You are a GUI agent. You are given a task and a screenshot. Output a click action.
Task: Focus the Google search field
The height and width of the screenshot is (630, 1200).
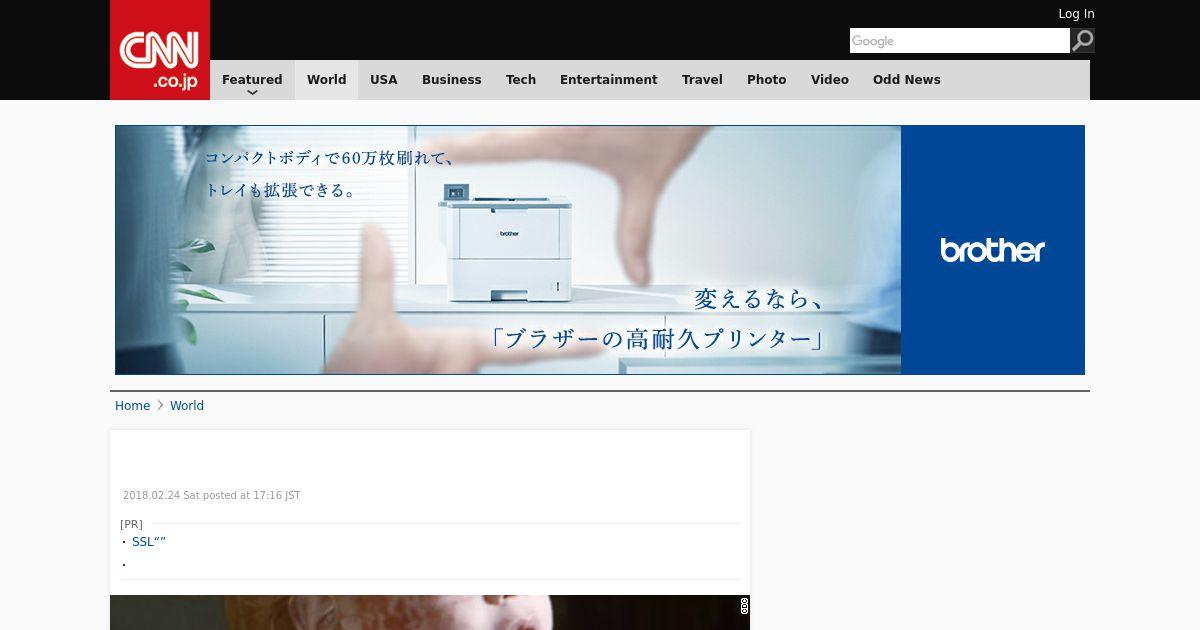pyautogui.click(x=960, y=40)
